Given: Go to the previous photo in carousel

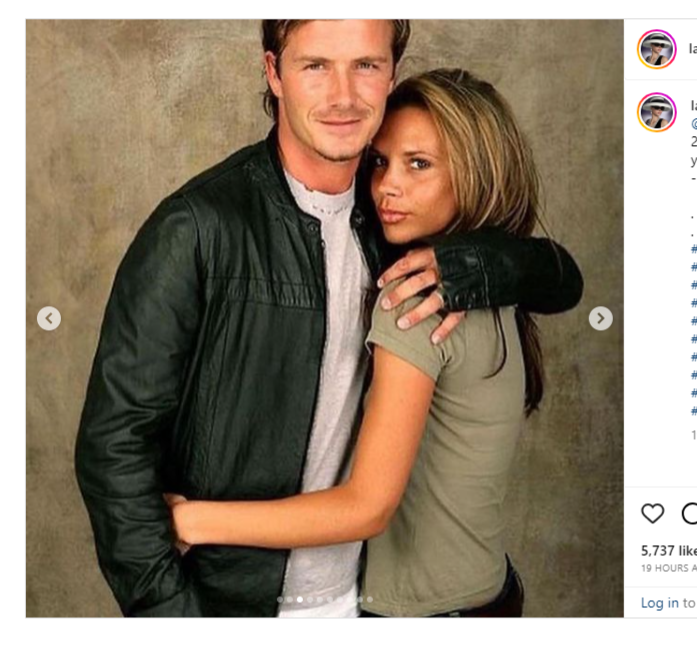Looking at the screenshot, I should tap(49, 318).
